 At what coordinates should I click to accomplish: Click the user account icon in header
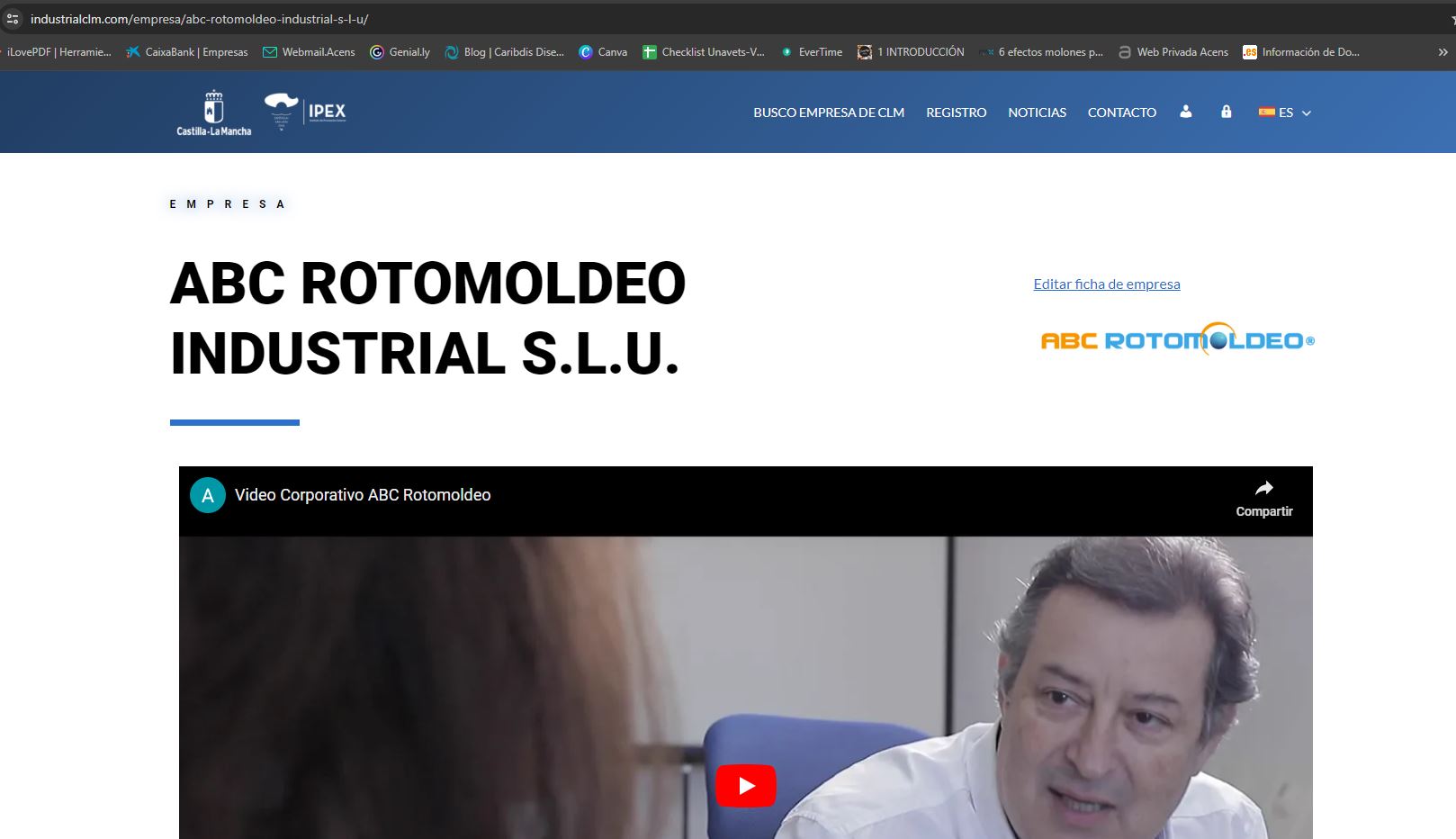pyautogui.click(x=1185, y=112)
